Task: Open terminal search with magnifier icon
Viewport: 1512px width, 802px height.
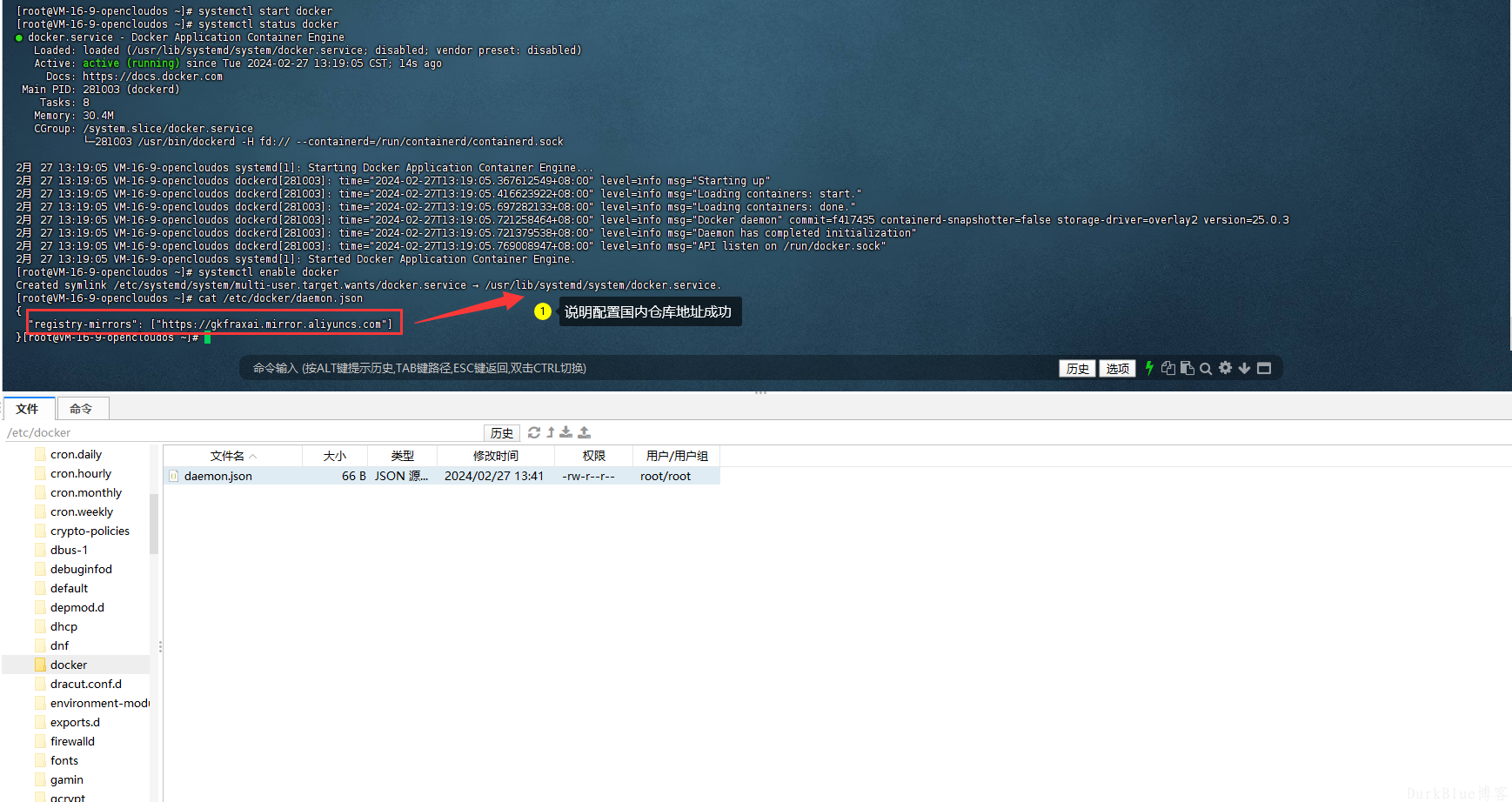Action: [1206, 368]
